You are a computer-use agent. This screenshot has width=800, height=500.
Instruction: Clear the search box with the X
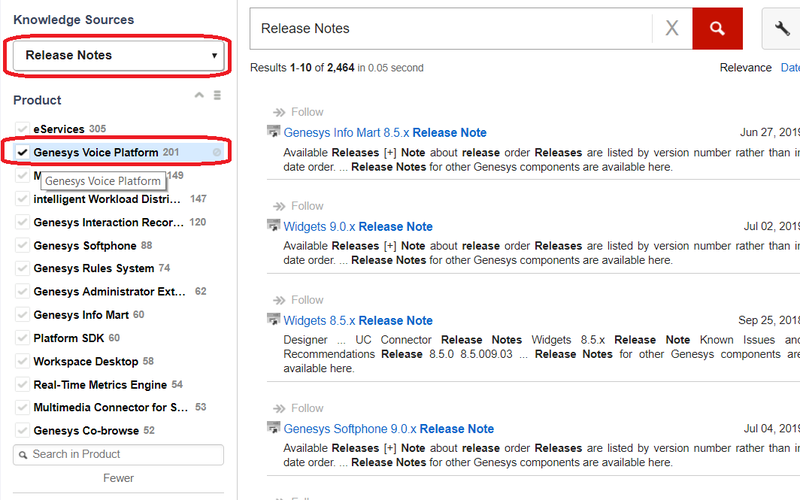[x=672, y=28]
